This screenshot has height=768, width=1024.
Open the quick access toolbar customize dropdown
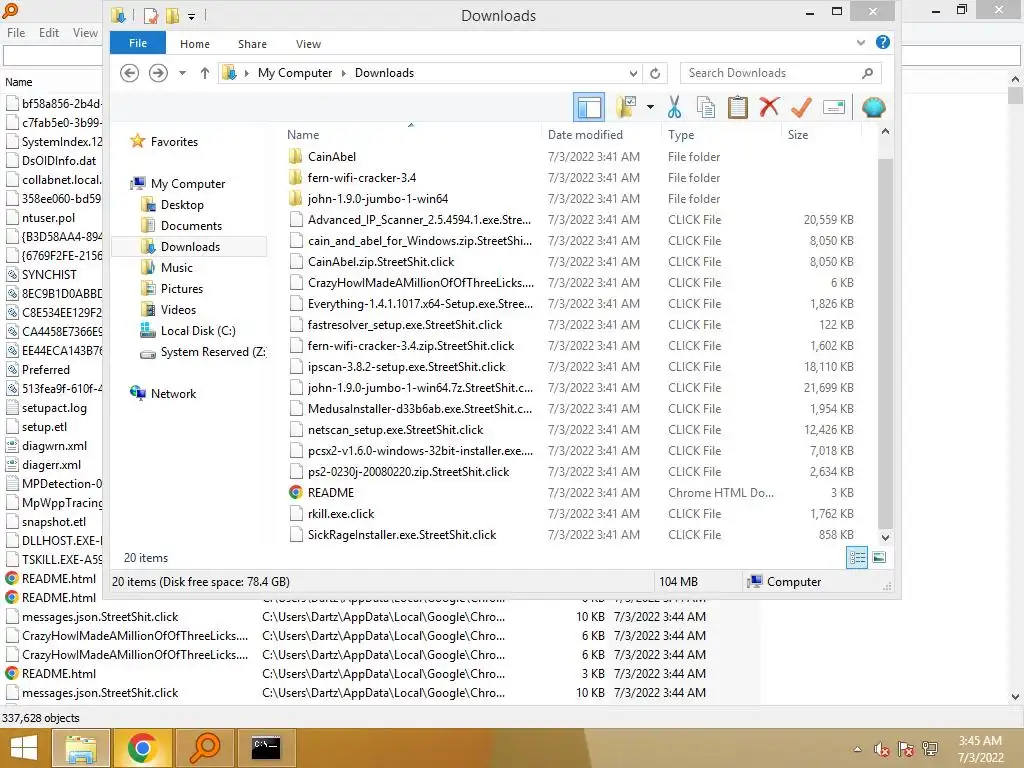coord(191,16)
